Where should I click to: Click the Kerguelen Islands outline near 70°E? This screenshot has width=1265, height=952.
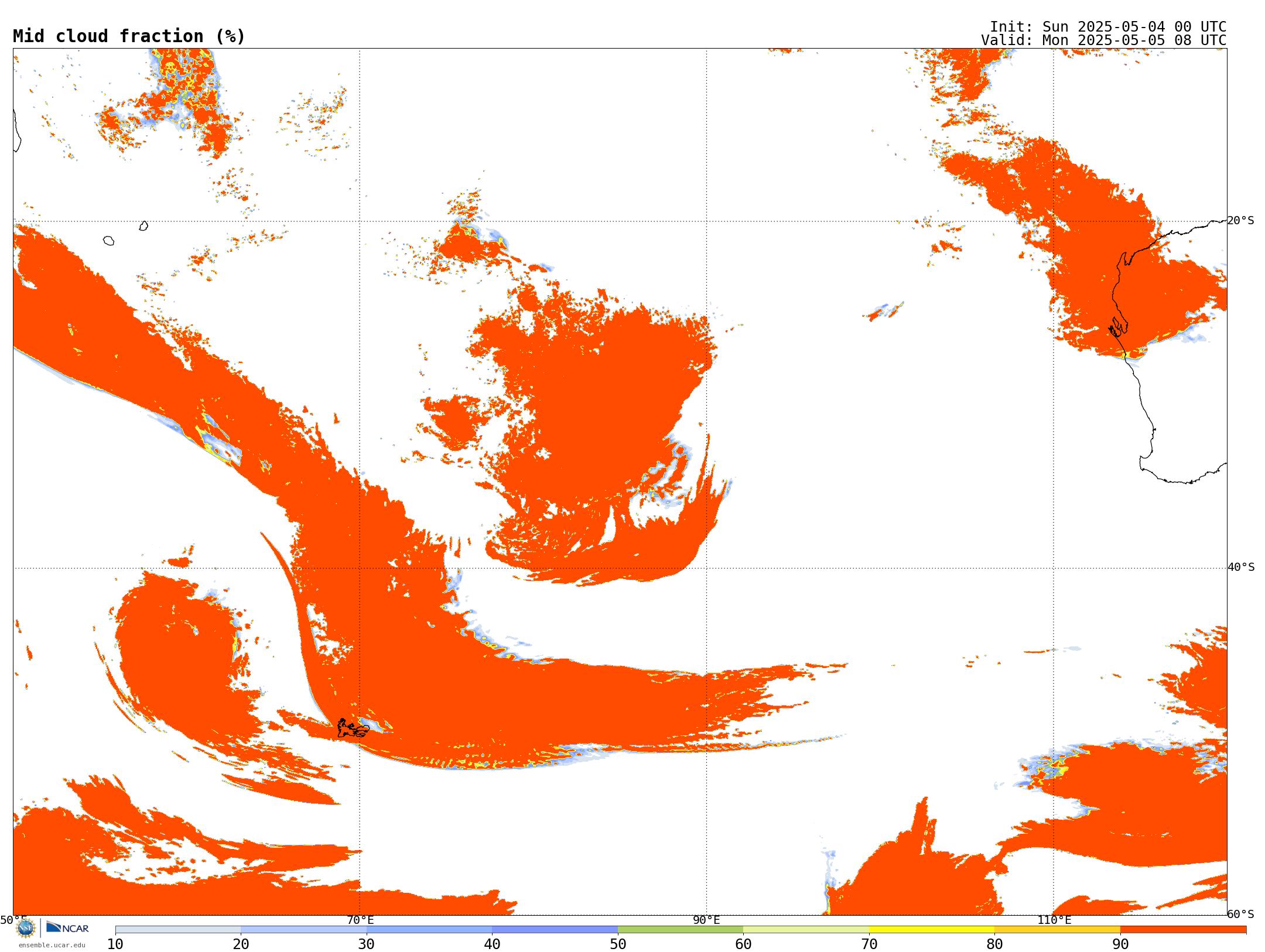(353, 728)
